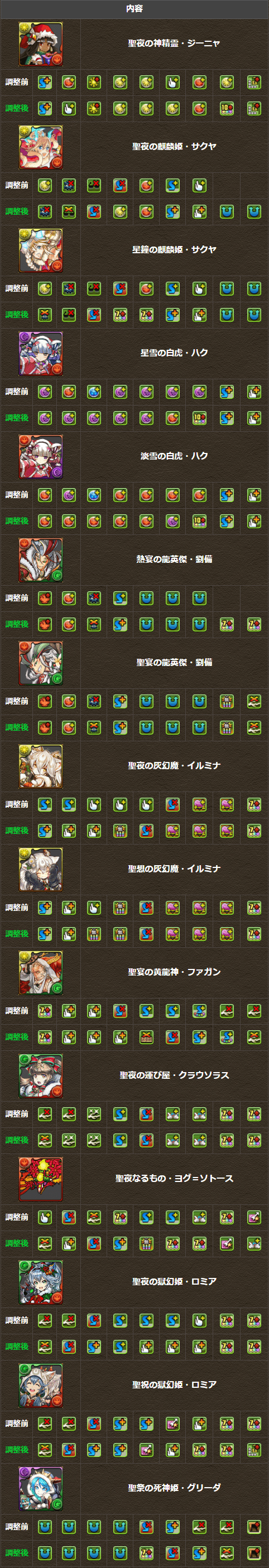Click the 内容 header at the top
The image size is (269, 1568).
tap(134, 8)
